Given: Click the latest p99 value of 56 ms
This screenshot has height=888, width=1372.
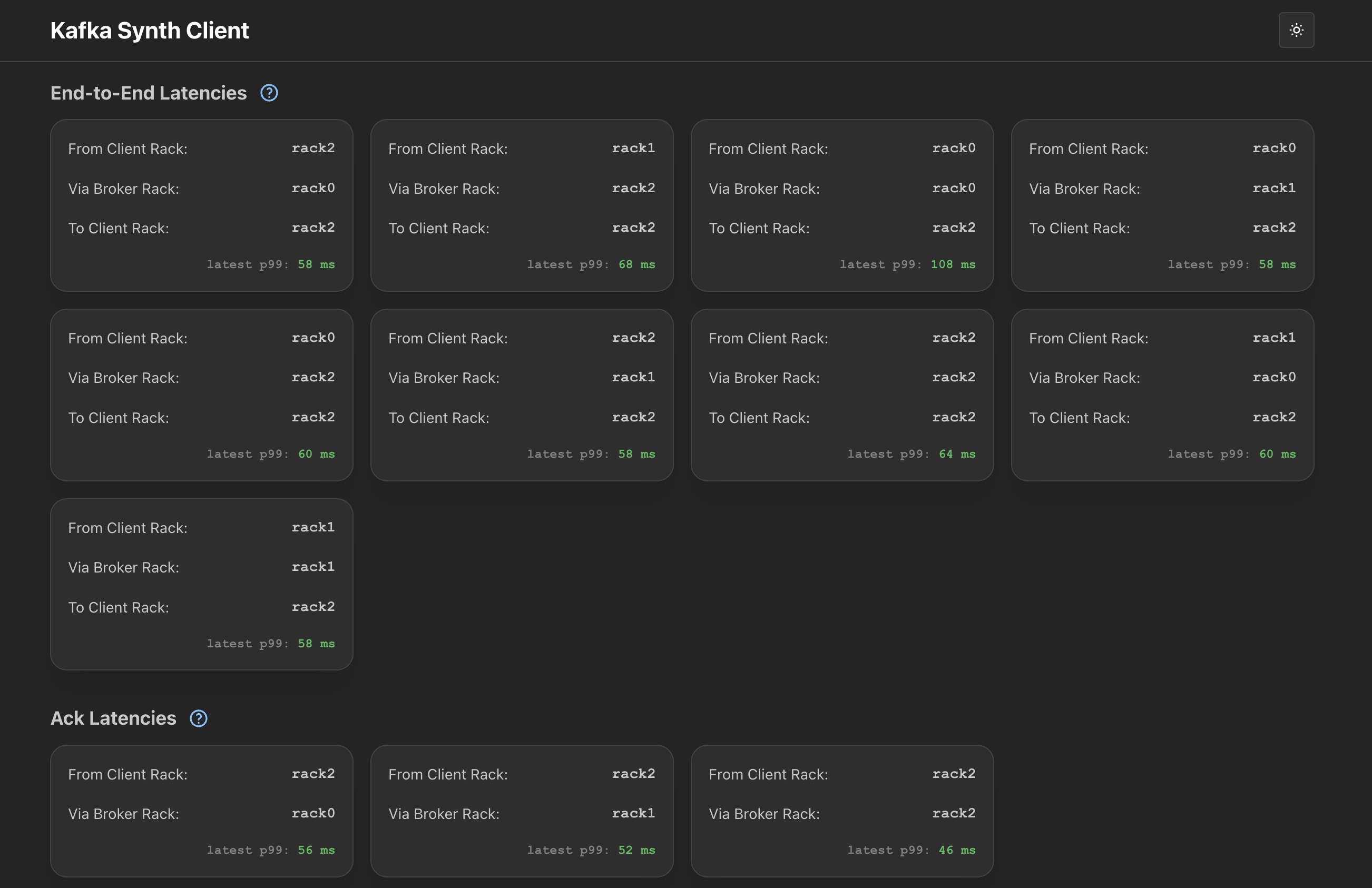Looking at the screenshot, I should click(316, 850).
